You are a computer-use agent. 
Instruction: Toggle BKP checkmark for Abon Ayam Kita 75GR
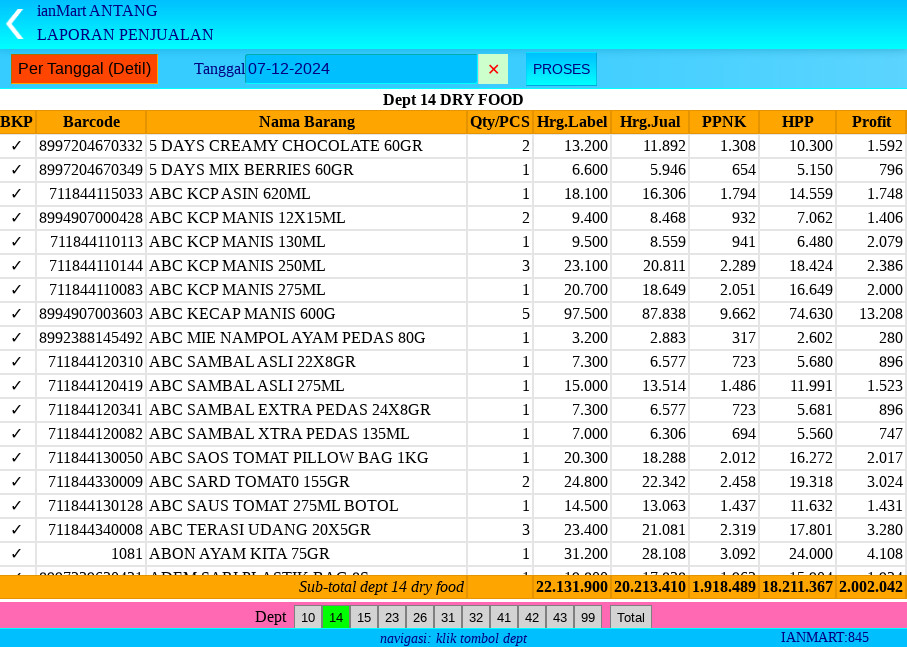point(16,554)
